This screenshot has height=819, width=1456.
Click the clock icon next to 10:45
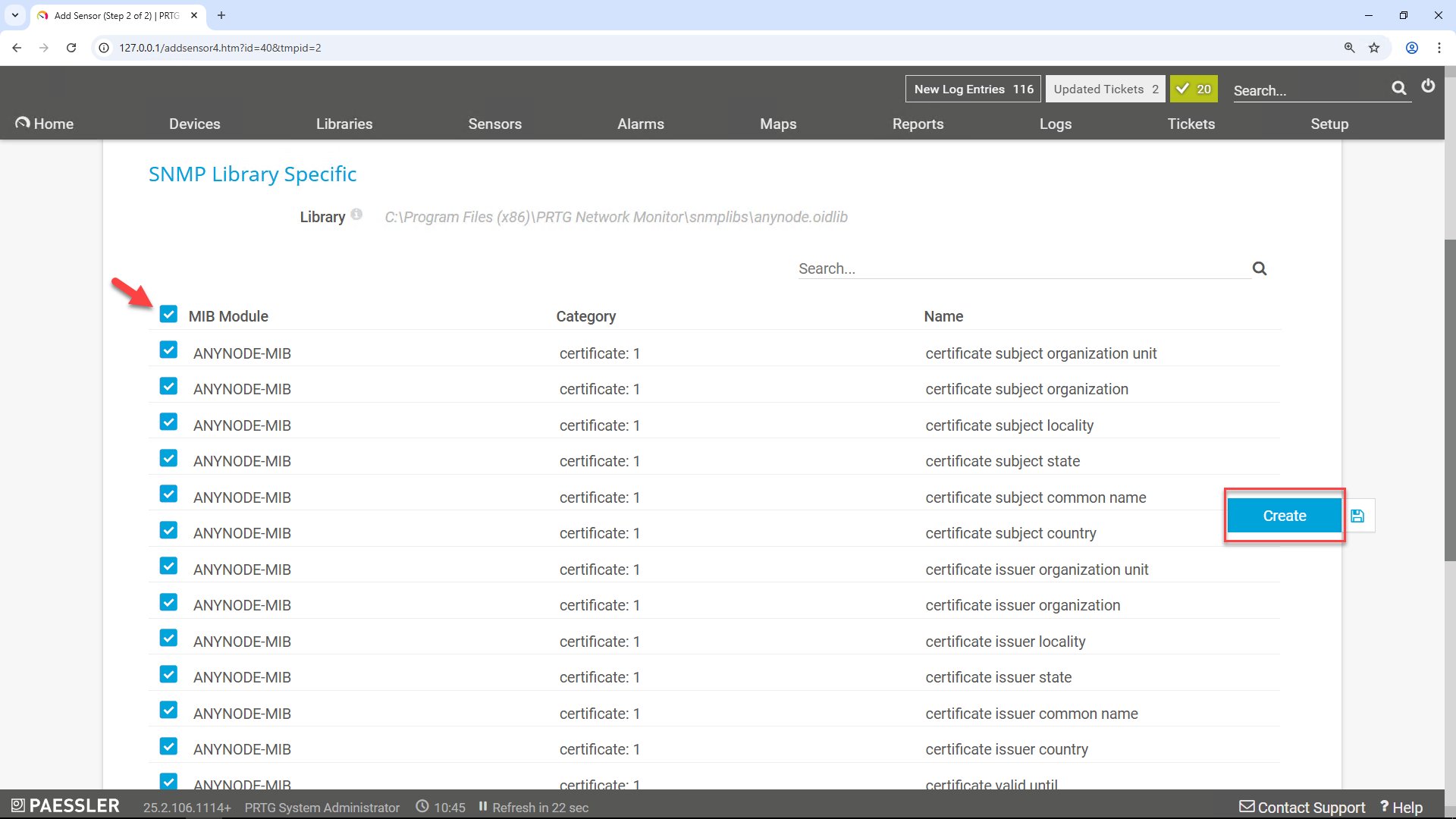tap(423, 807)
